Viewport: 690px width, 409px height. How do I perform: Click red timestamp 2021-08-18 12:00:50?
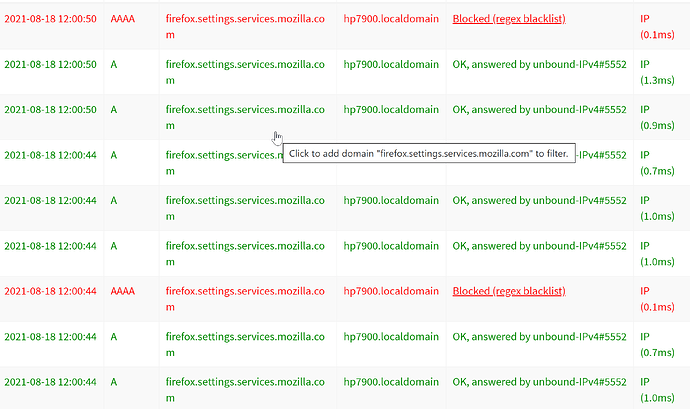[x=50, y=19]
